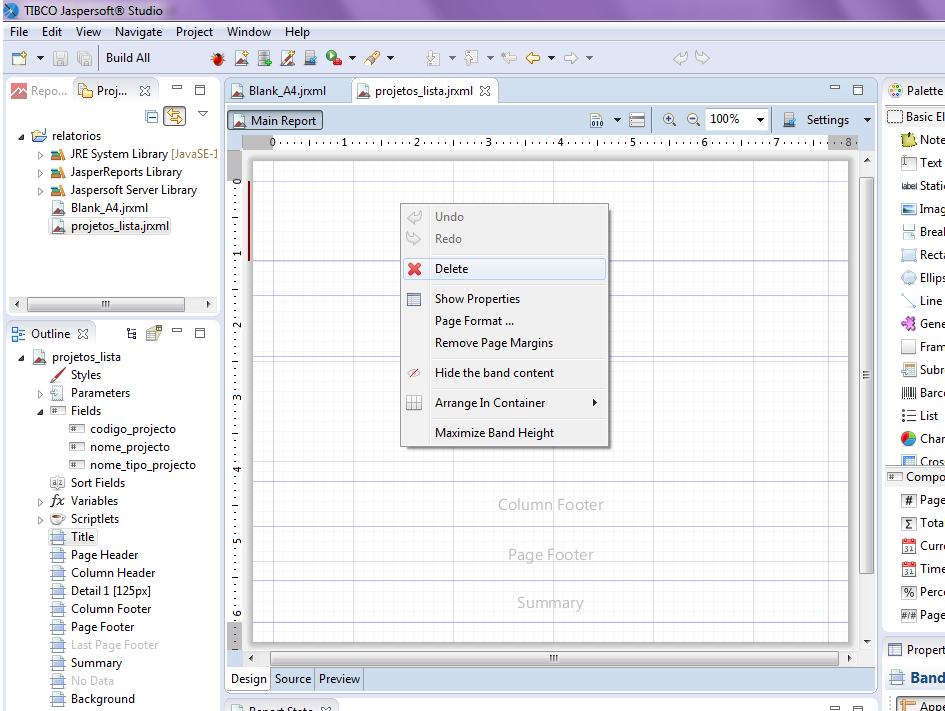The width and height of the screenshot is (945, 711).
Task: Click the pencil-over-picture icon in the main toolbar
Action: tap(287, 58)
